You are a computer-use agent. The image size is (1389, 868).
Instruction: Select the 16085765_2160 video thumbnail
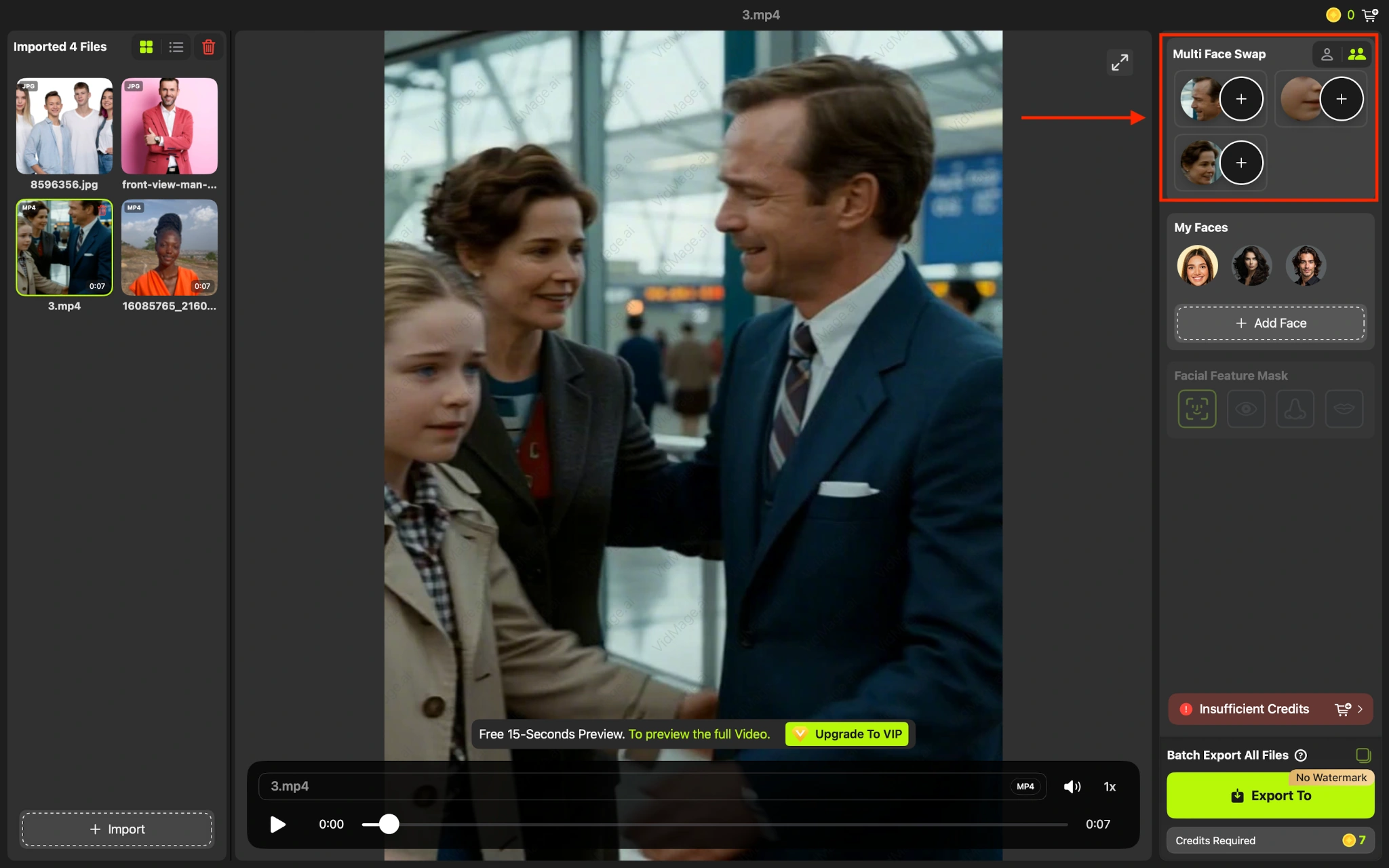(170, 248)
